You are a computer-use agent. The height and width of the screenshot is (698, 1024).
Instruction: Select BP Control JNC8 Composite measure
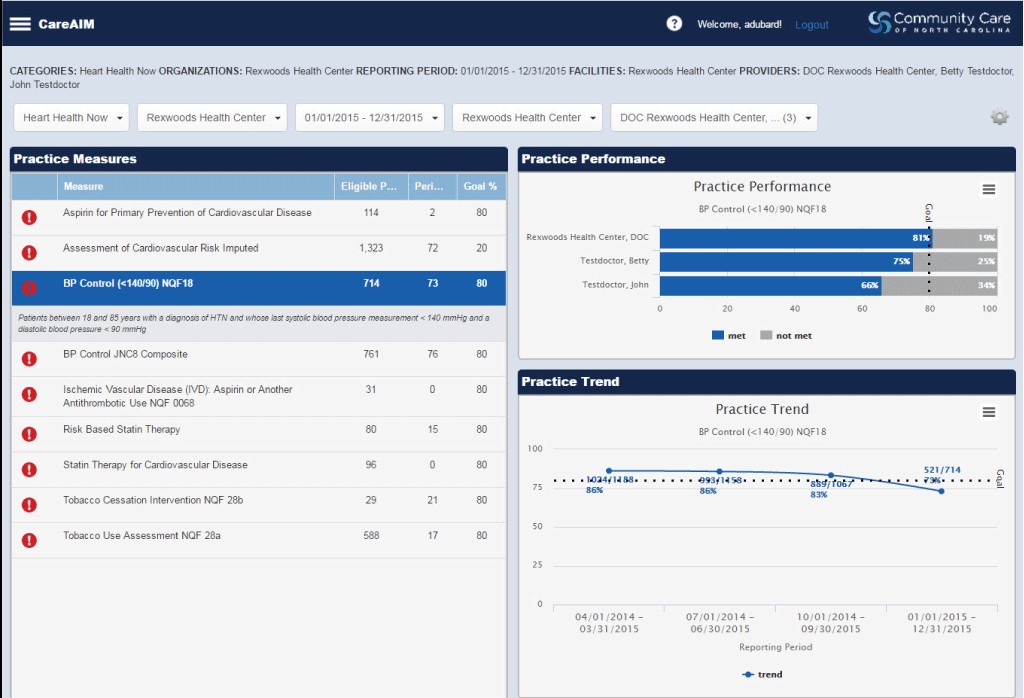(259, 358)
